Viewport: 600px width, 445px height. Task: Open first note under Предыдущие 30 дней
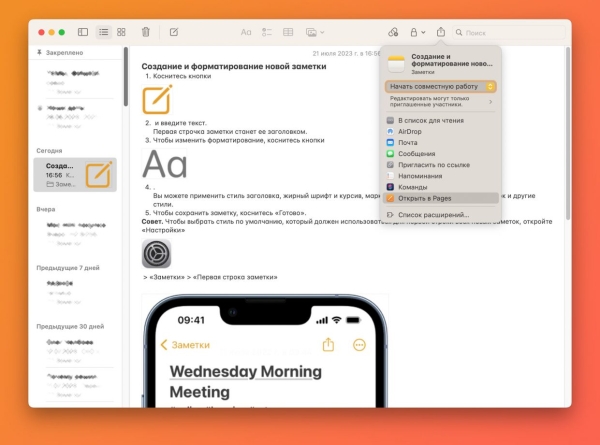[x=75, y=351]
